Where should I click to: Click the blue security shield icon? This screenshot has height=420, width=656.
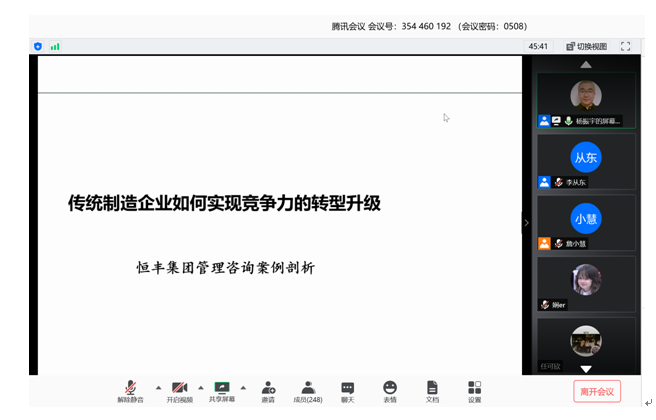click(38, 46)
